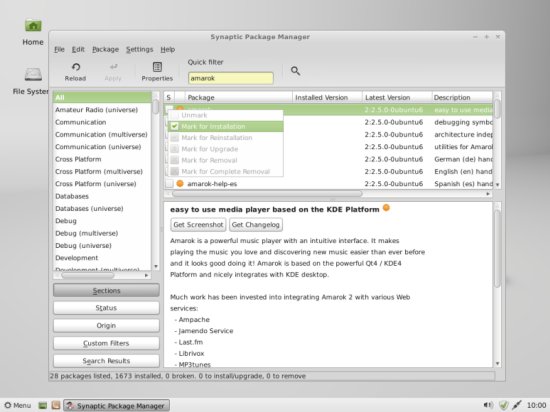
Task: Click the Quick filter text field
Action: pyautogui.click(x=230, y=78)
